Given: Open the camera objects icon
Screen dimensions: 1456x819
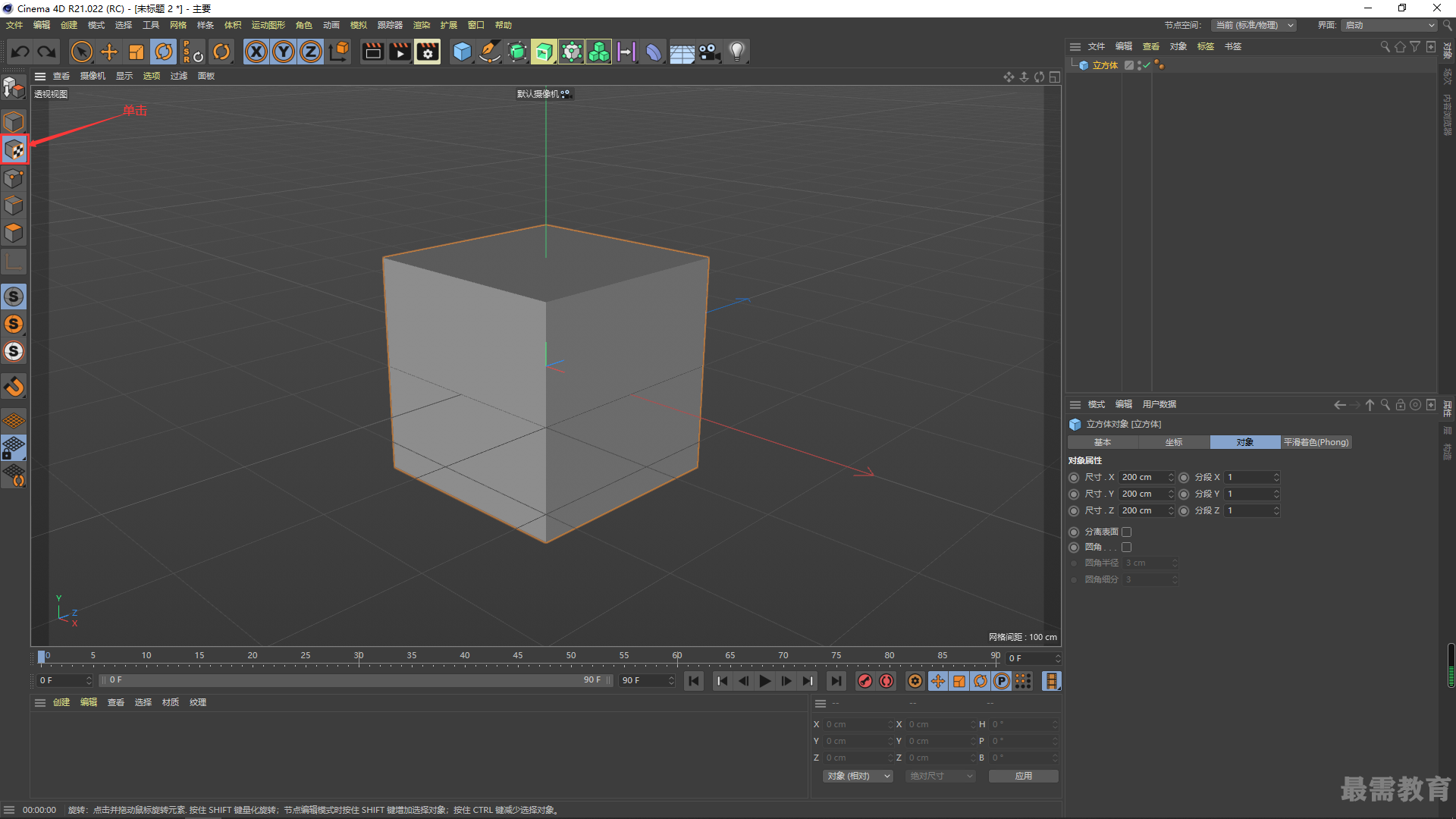Looking at the screenshot, I should [x=710, y=52].
